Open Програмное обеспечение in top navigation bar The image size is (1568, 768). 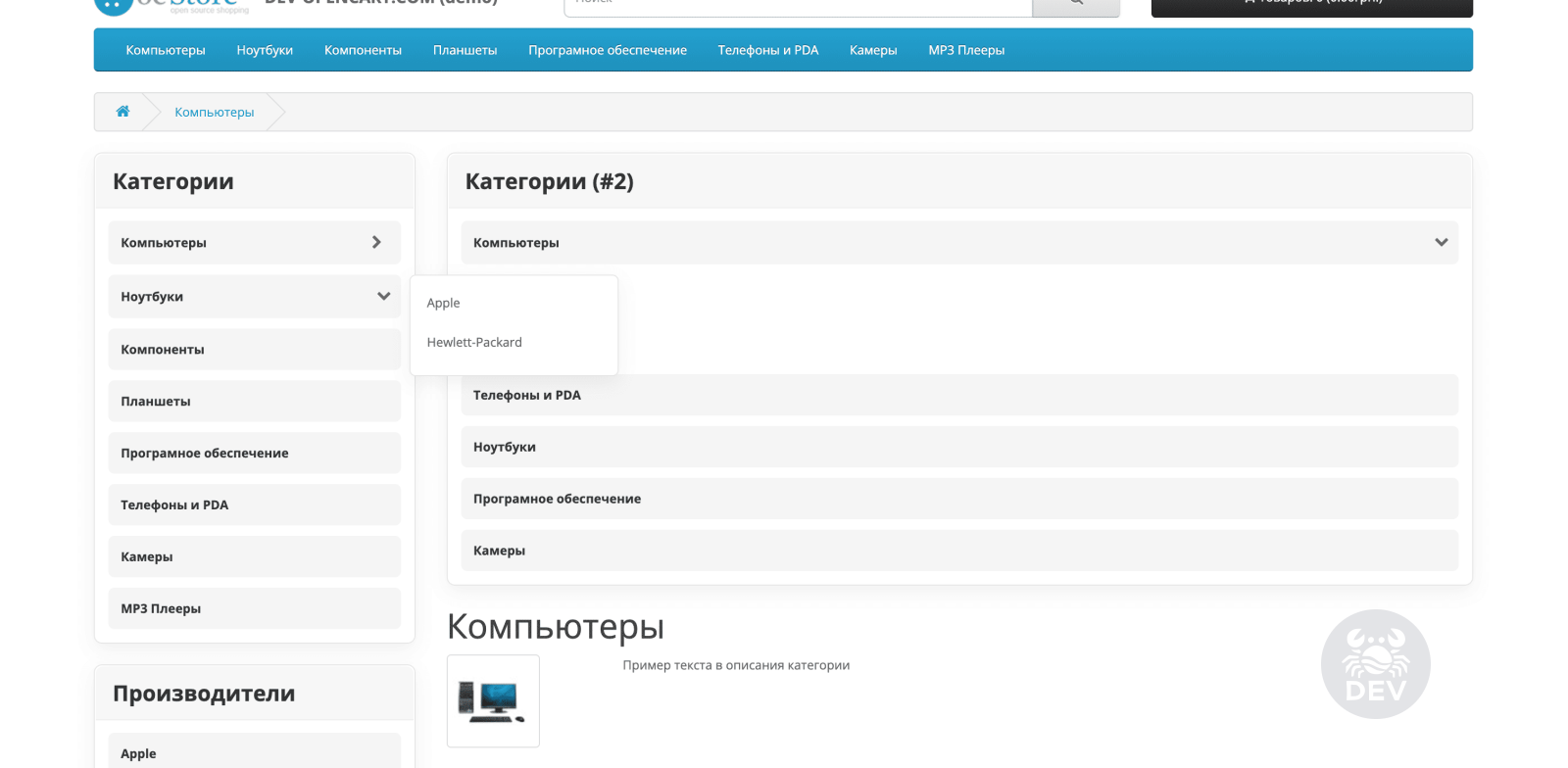(x=608, y=50)
